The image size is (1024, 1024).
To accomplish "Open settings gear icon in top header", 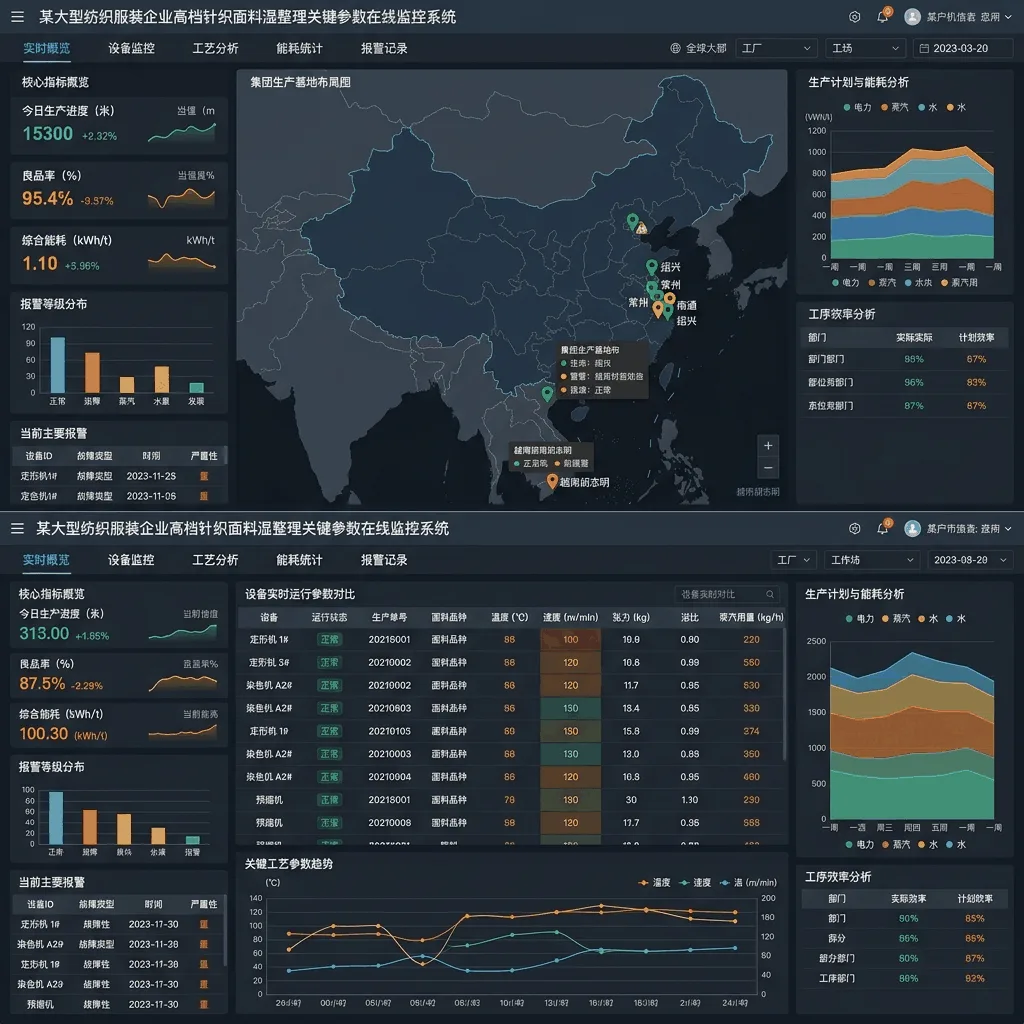I will [854, 17].
